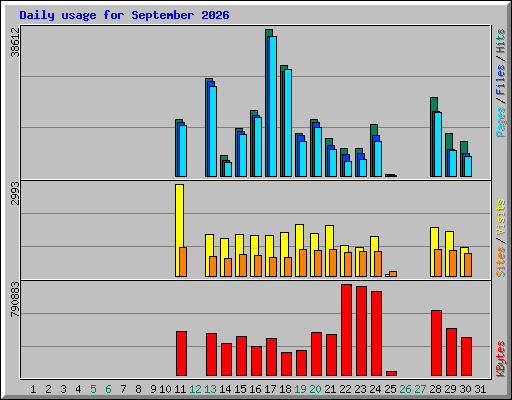Select the cyan pages bar for day 16
Image resolution: width=512 pixels, height=400 pixels.
[258, 147]
